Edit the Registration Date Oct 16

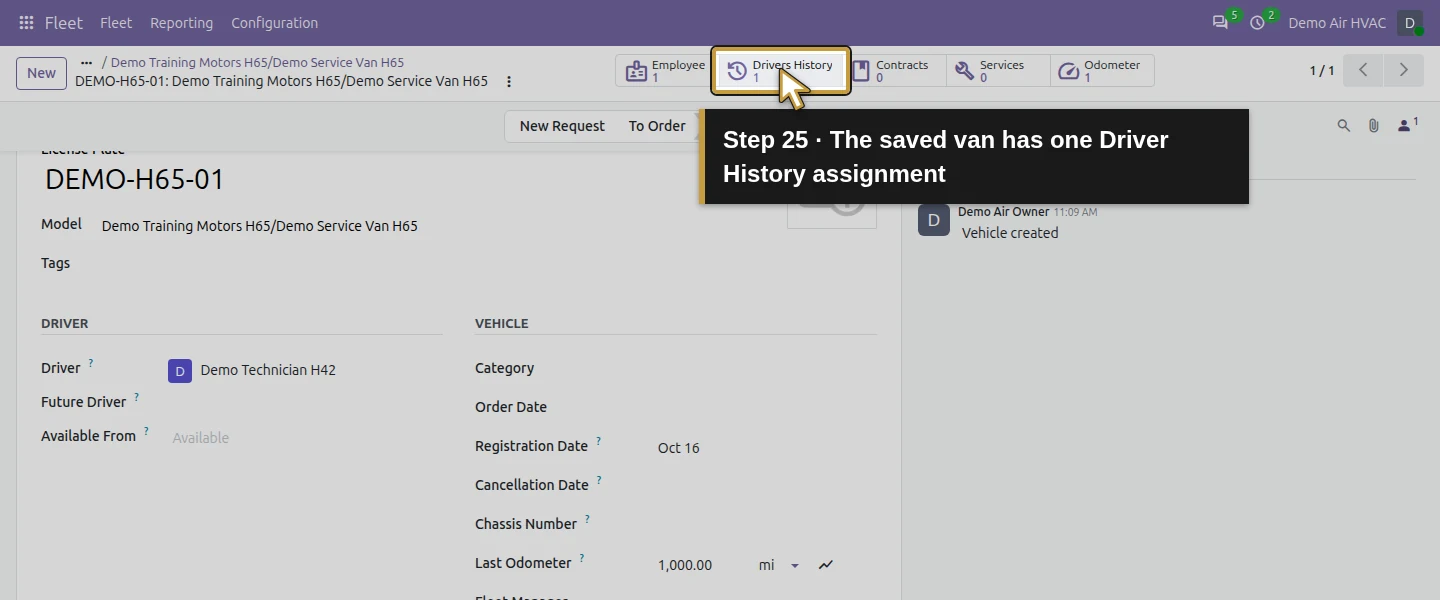click(679, 448)
